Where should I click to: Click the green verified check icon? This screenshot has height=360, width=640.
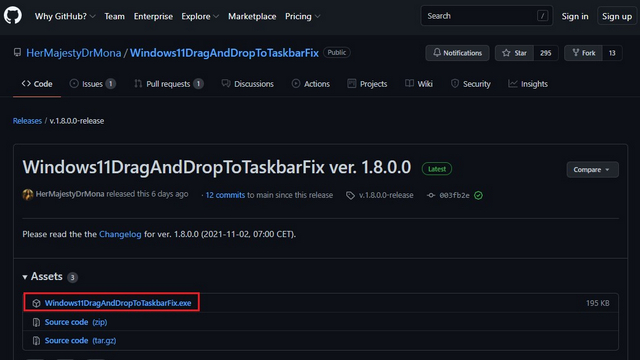478,196
